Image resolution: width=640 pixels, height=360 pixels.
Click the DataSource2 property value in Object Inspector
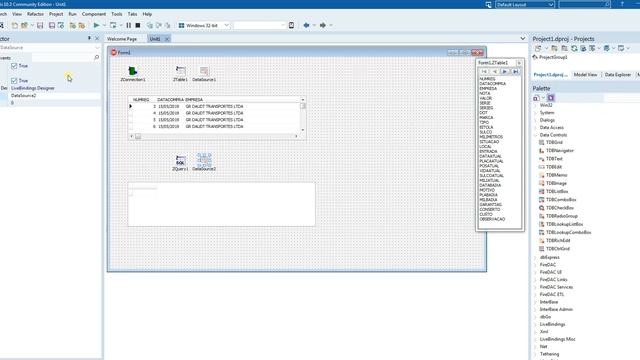coord(55,96)
